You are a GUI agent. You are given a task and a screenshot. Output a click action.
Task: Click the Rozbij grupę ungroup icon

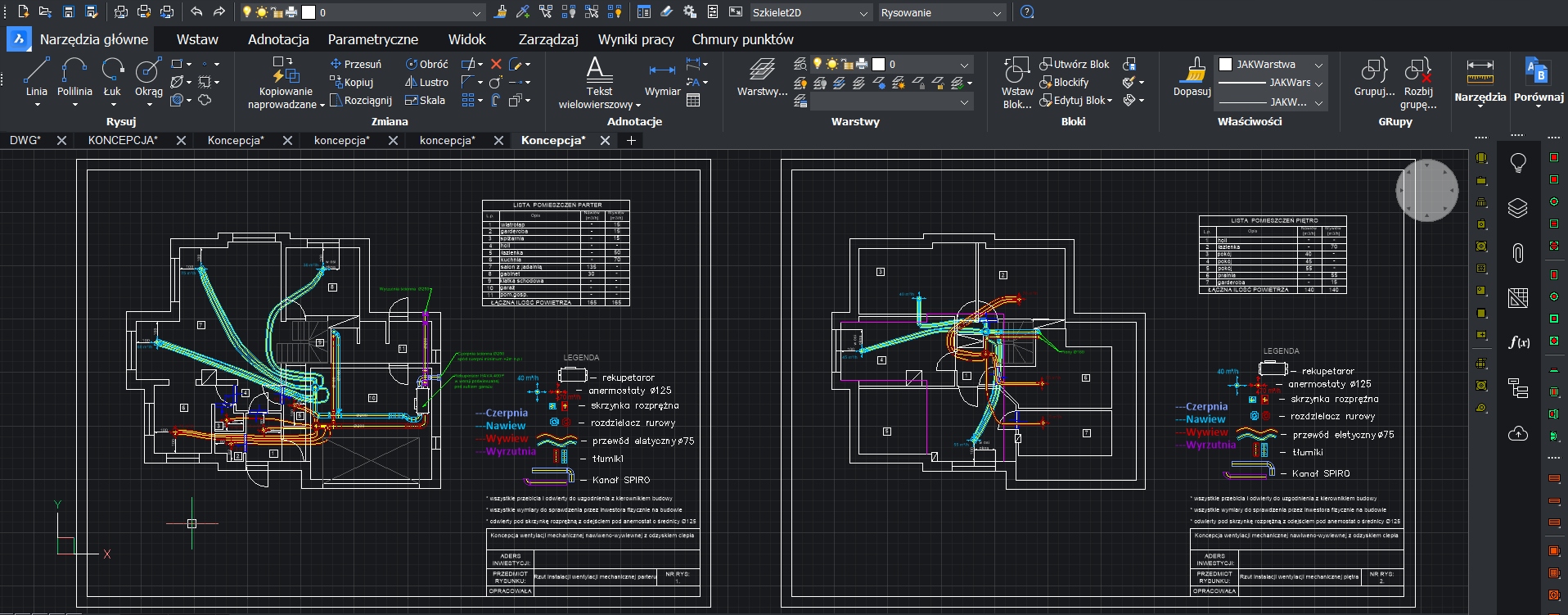[x=1417, y=71]
